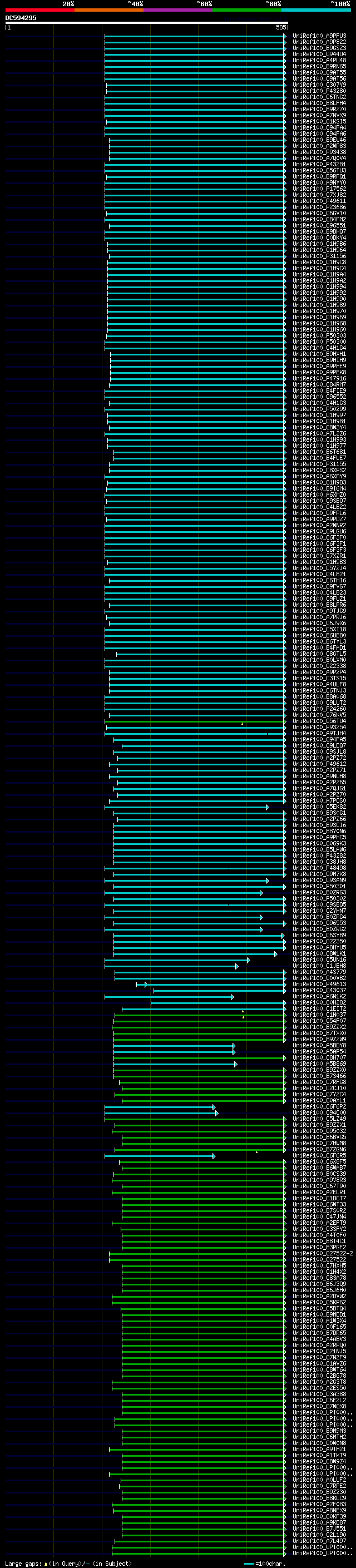This screenshot has width=356, height=1568.
Task: Click the purple ~60% identity legend segment
Action: point(177,10)
